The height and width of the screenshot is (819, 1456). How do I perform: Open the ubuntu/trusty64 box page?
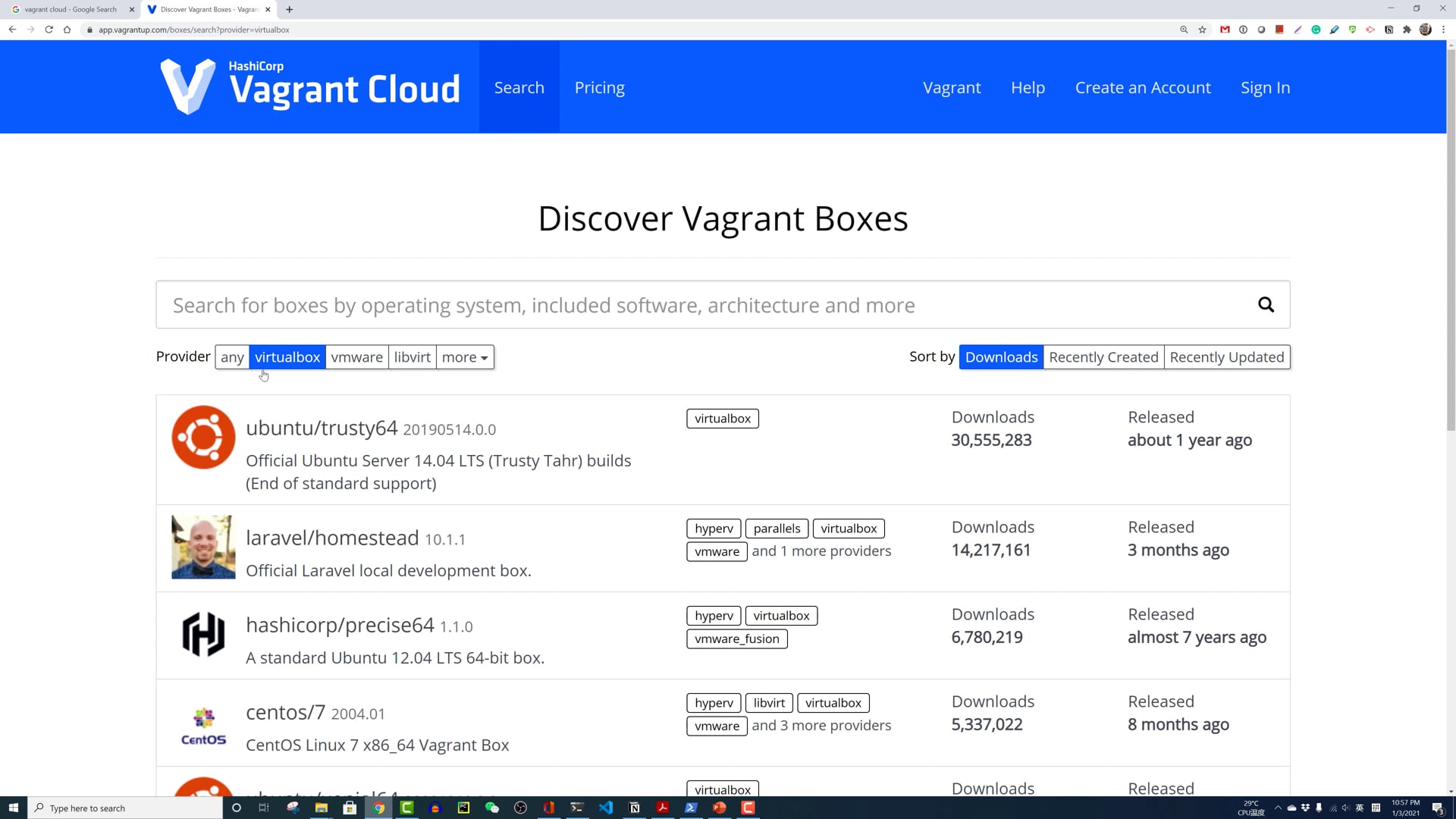click(x=322, y=427)
